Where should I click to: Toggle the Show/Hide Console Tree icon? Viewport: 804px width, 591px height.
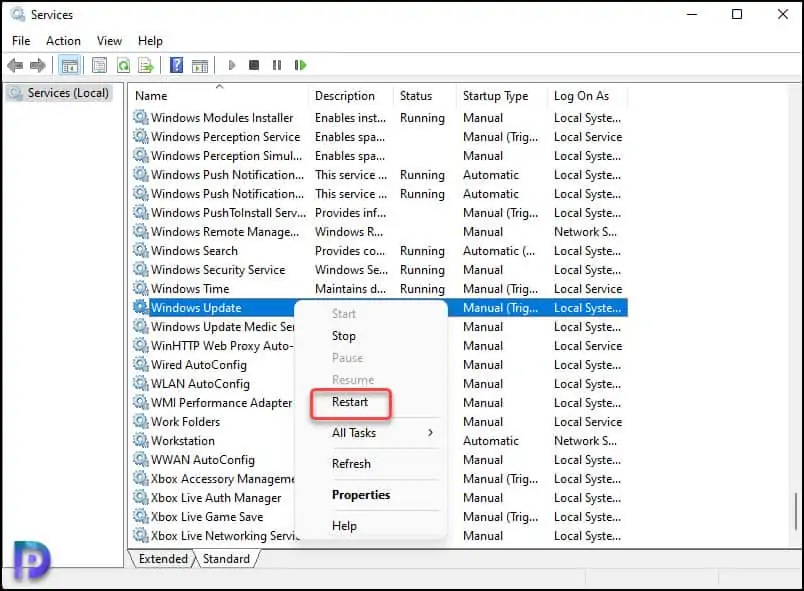[70, 65]
